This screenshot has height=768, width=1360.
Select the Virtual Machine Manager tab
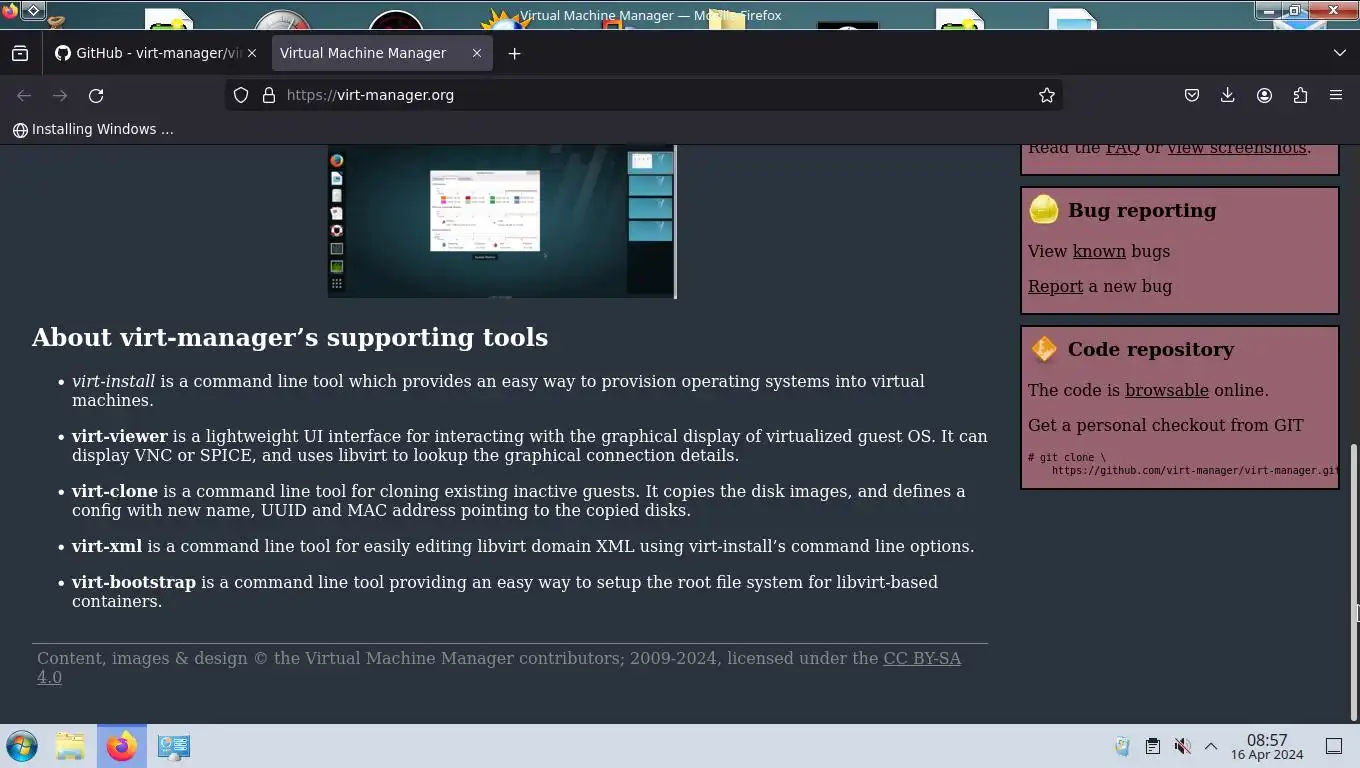[381, 53]
